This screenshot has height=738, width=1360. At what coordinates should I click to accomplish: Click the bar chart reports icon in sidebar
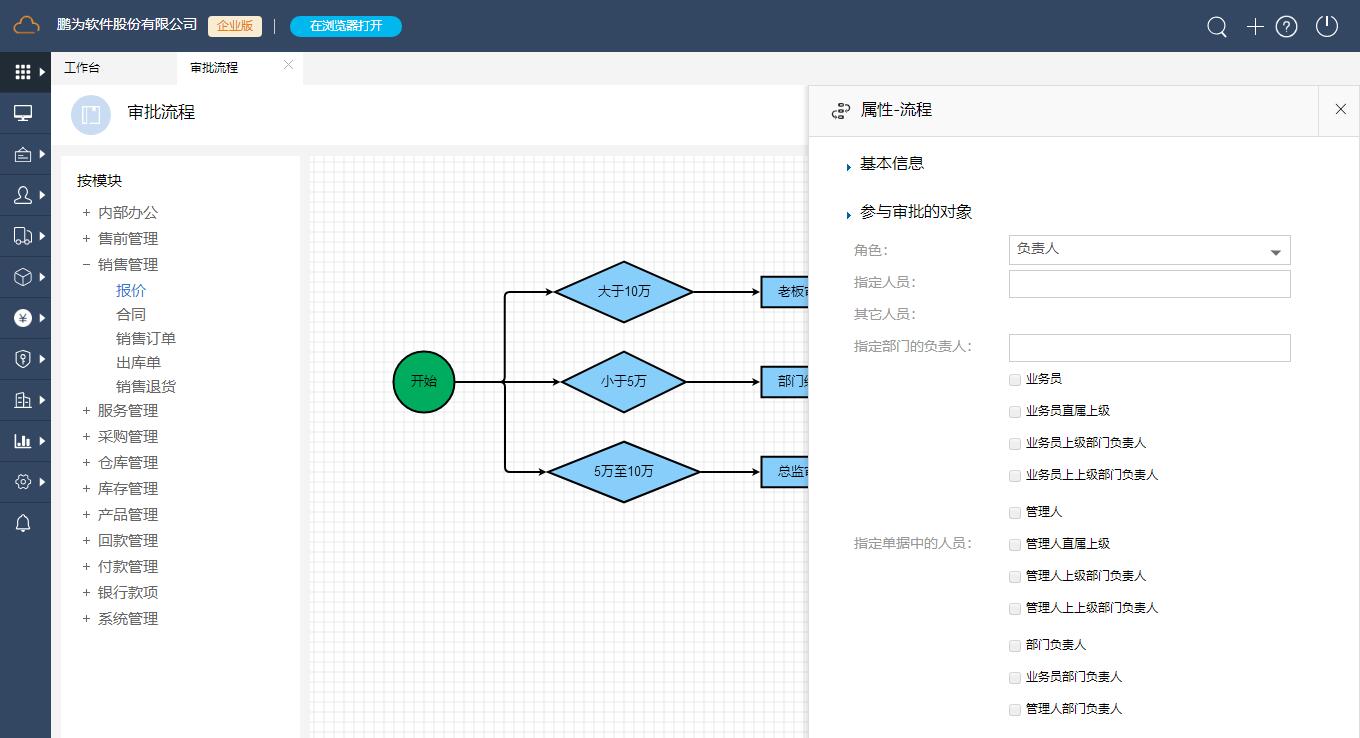[21, 441]
